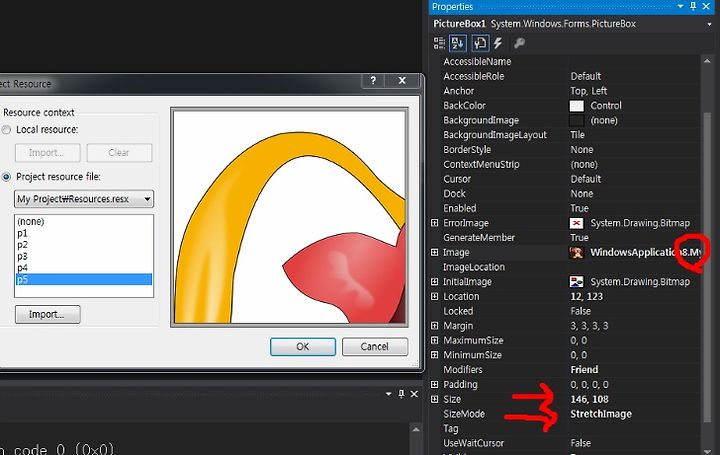Viewport: 720px width, 455px height.
Task: Expand the Padding property
Action: (x=434, y=384)
